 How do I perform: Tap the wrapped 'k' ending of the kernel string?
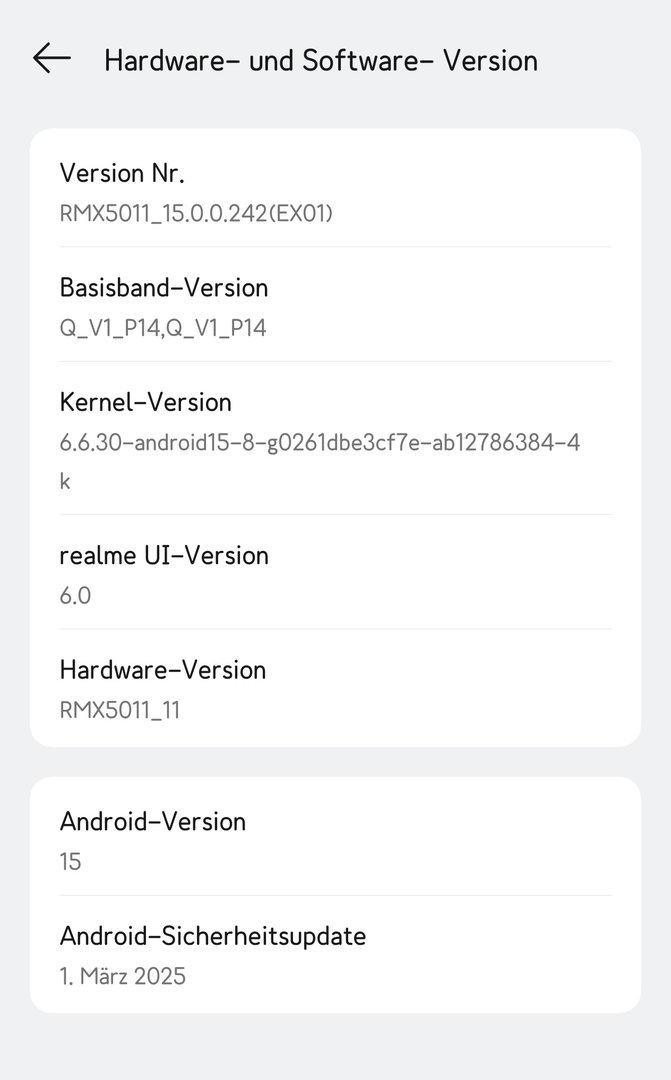point(65,481)
